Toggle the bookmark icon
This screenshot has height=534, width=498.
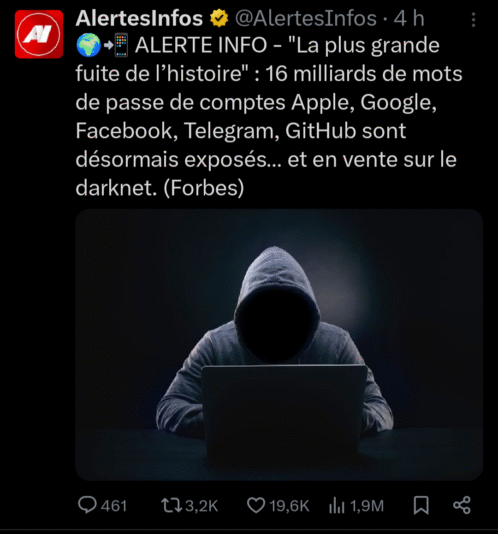421,505
